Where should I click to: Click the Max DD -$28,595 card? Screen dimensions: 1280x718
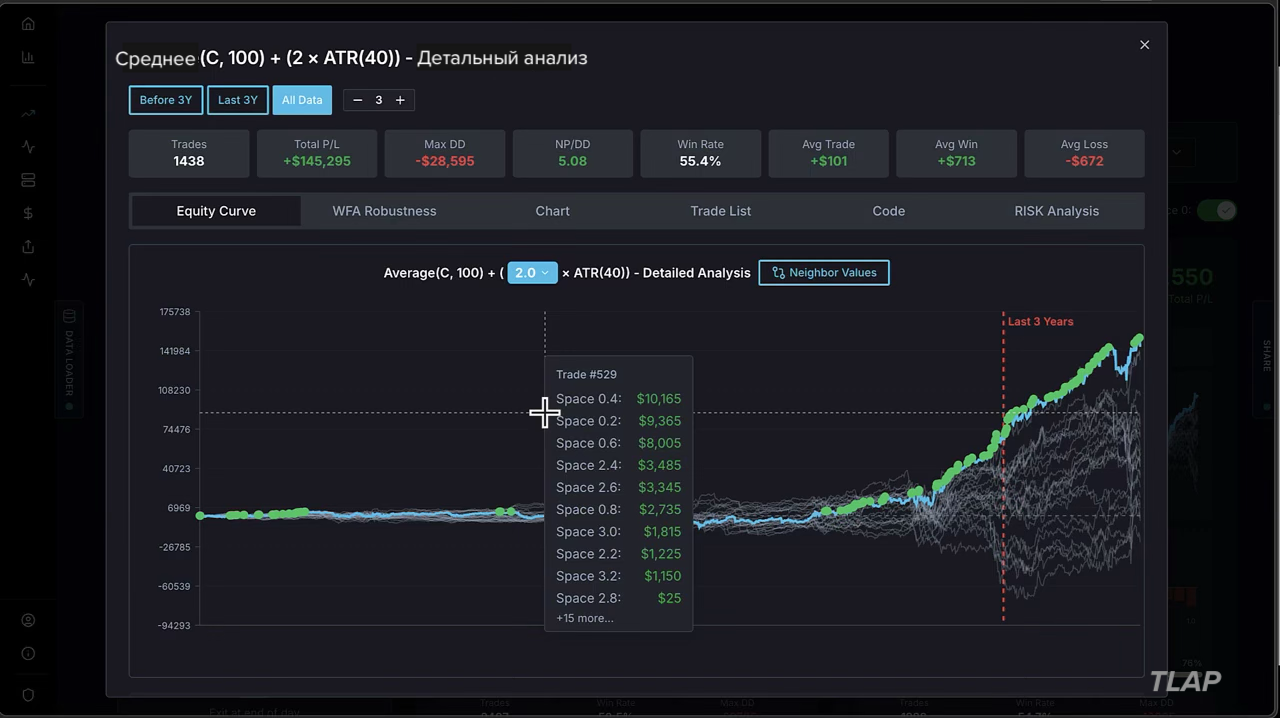pos(445,153)
